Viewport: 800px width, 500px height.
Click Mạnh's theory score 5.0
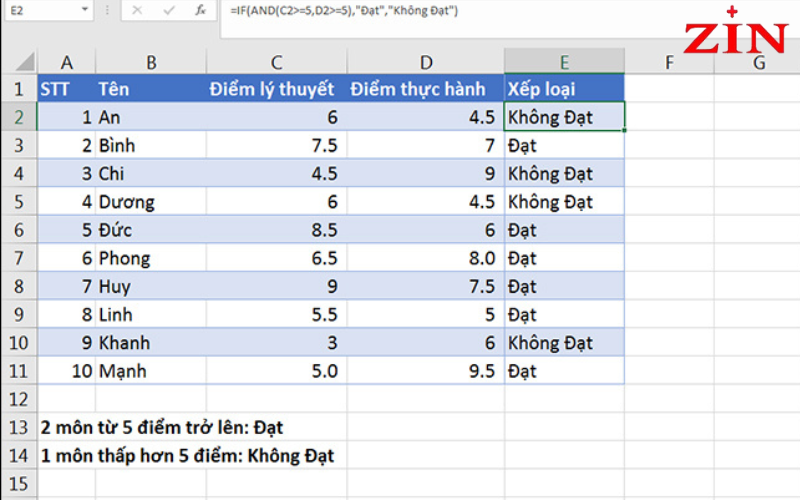coord(277,370)
